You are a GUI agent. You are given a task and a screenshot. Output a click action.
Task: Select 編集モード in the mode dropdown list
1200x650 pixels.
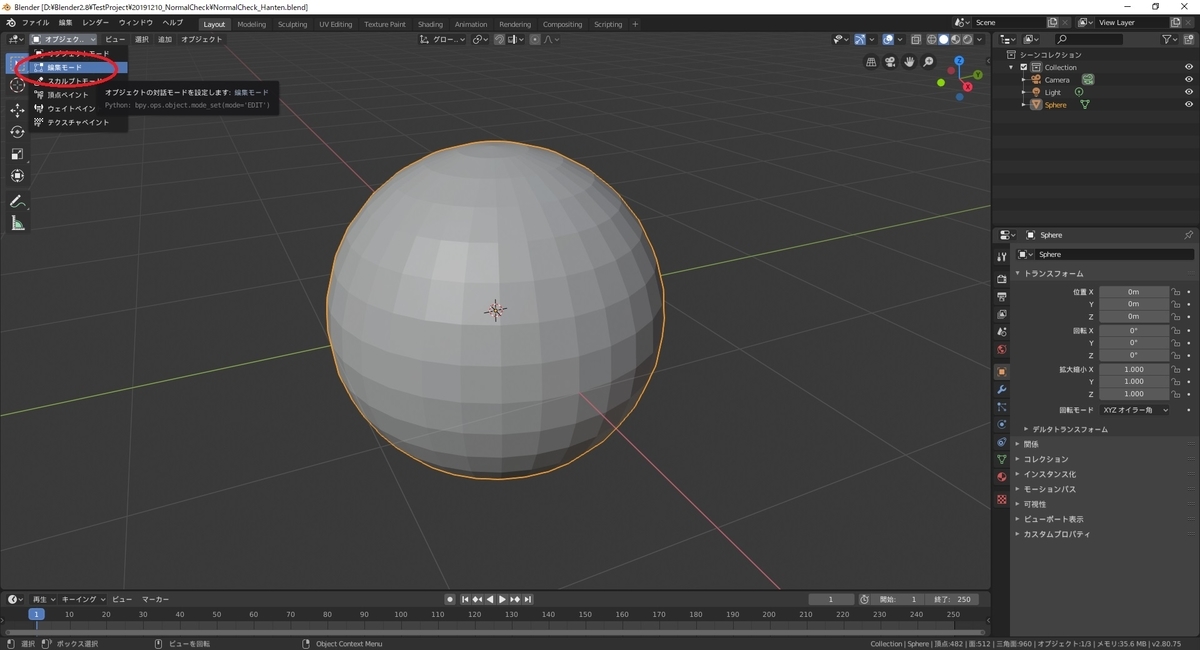(x=79, y=67)
